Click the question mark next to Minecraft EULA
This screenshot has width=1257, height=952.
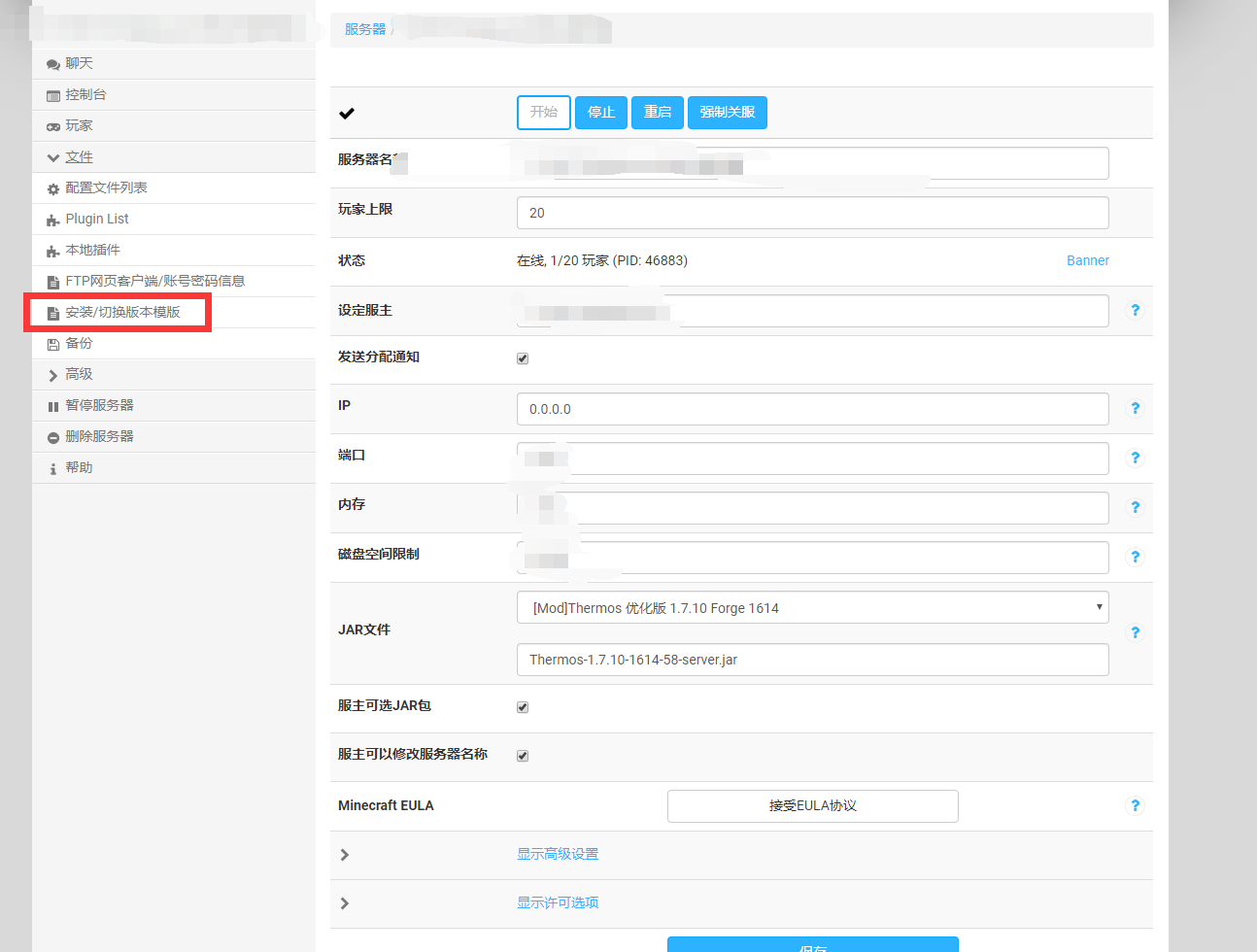pyautogui.click(x=1135, y=806)
